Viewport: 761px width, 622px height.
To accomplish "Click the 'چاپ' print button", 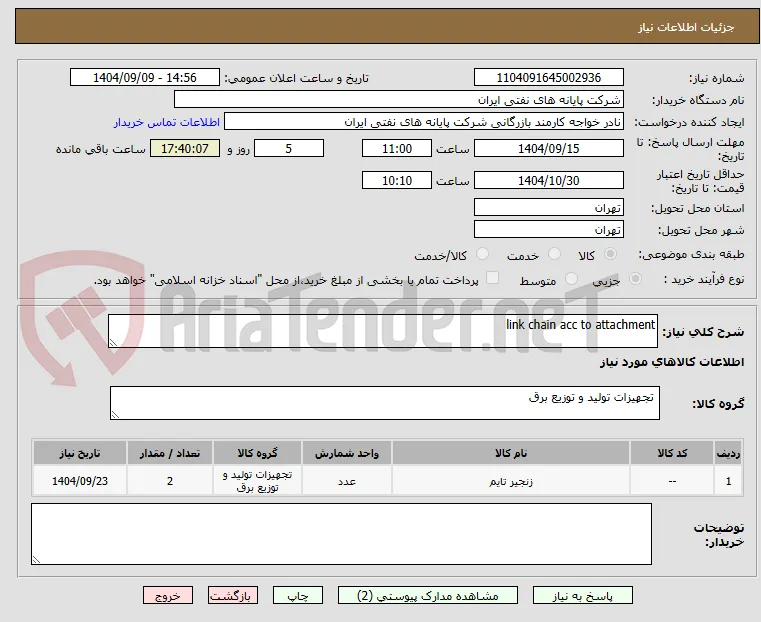I will point(298,595).
